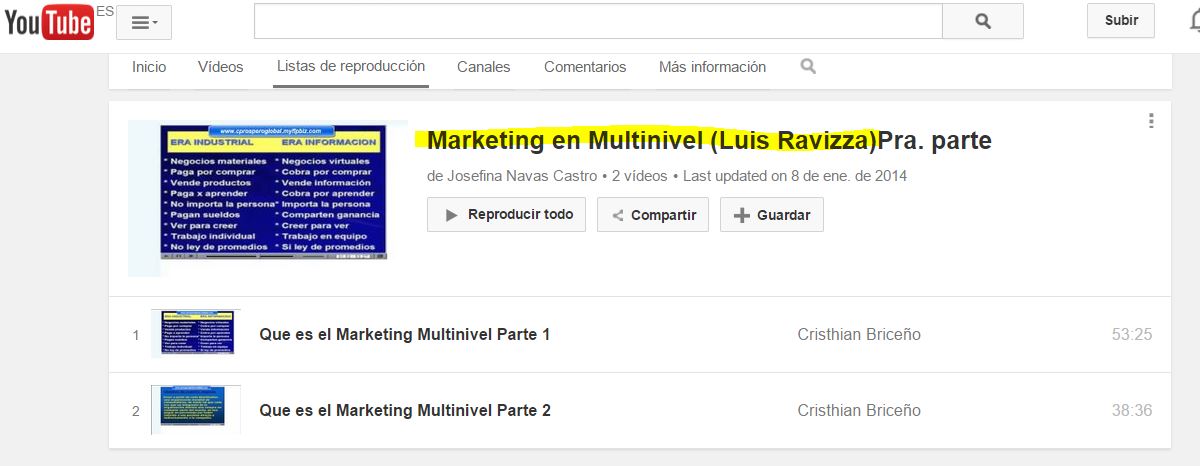1200x466 pixels.
Task: Click the channel search magnifier icon
Action: 808,67
